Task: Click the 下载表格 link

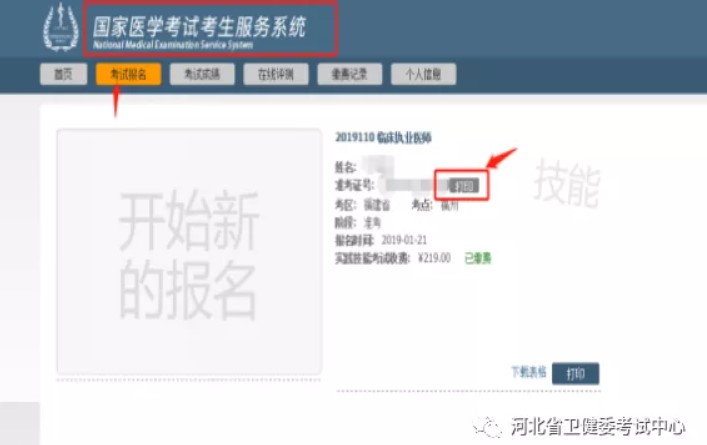Action: pos(527,373)
